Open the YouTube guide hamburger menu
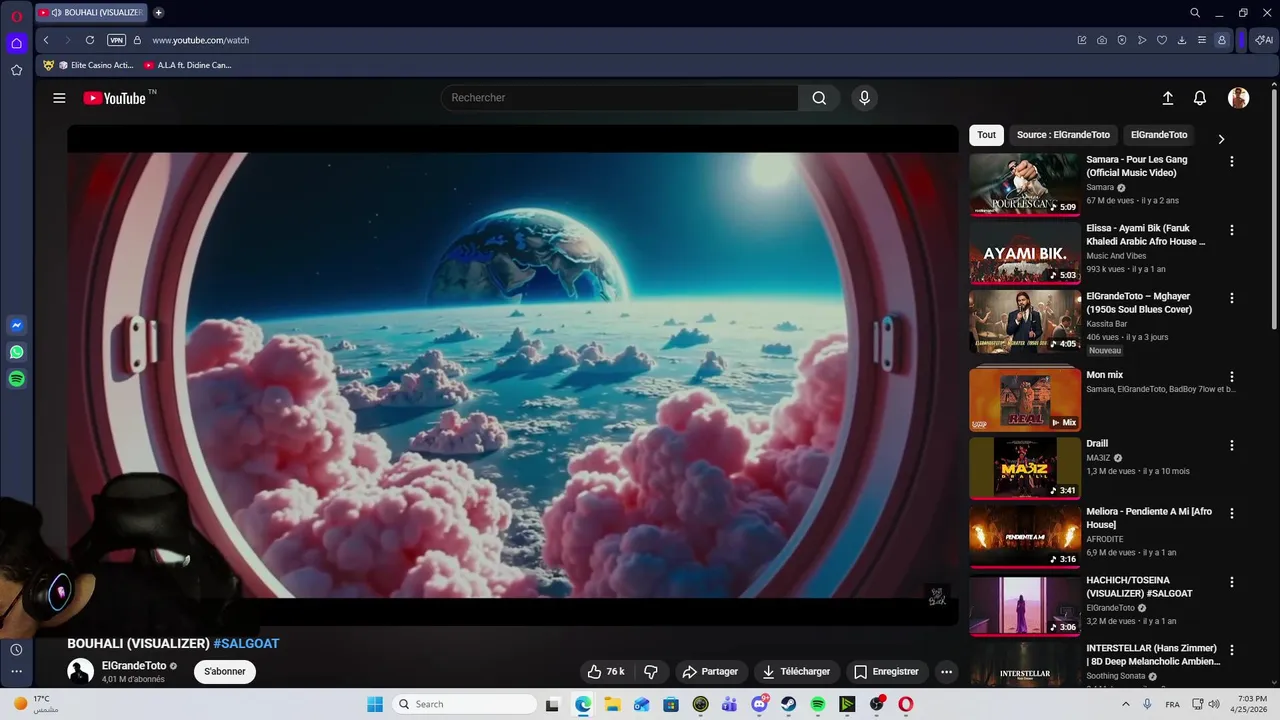1280x720 pixels. click(x=59, y=98)
